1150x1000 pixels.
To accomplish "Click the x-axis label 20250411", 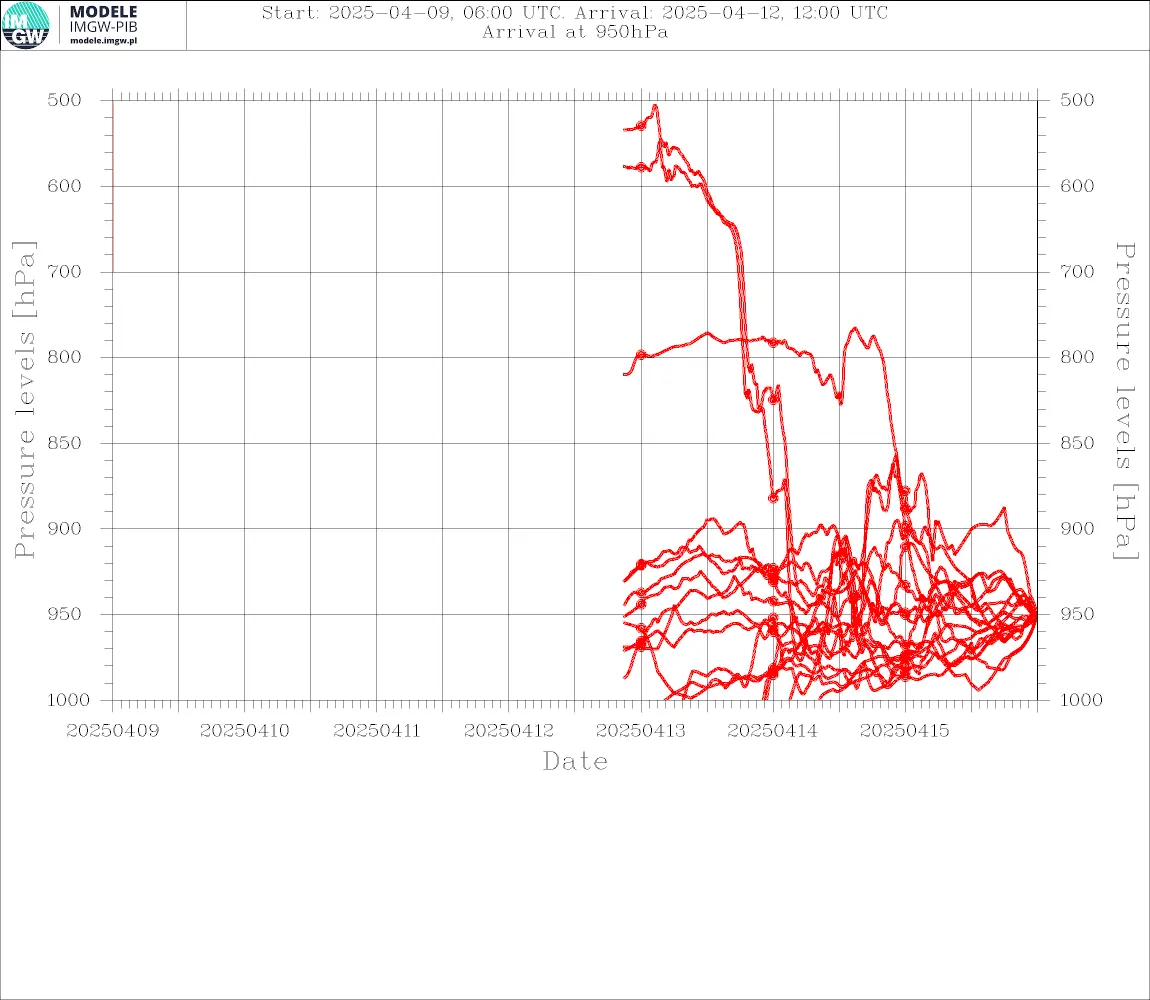I will tap(377, 731).
